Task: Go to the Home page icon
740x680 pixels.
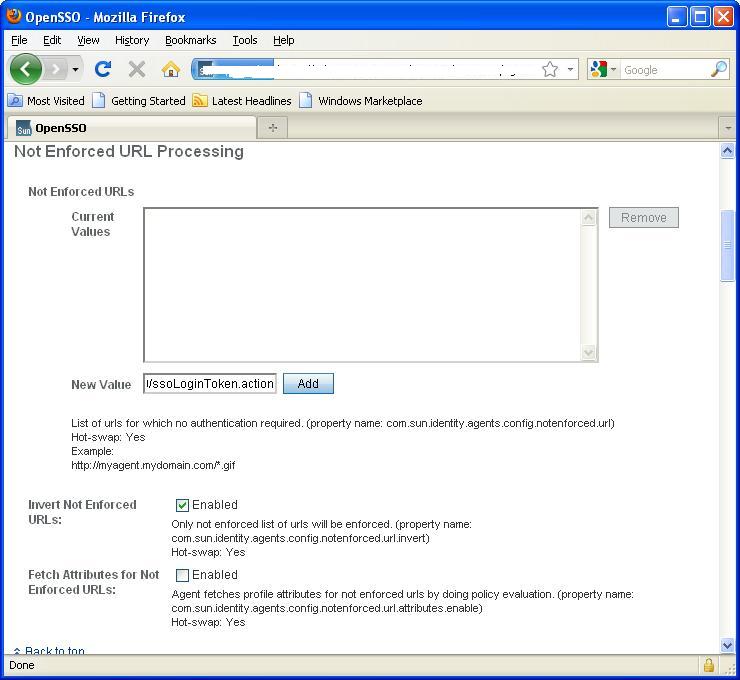Action: coord(171,70)
